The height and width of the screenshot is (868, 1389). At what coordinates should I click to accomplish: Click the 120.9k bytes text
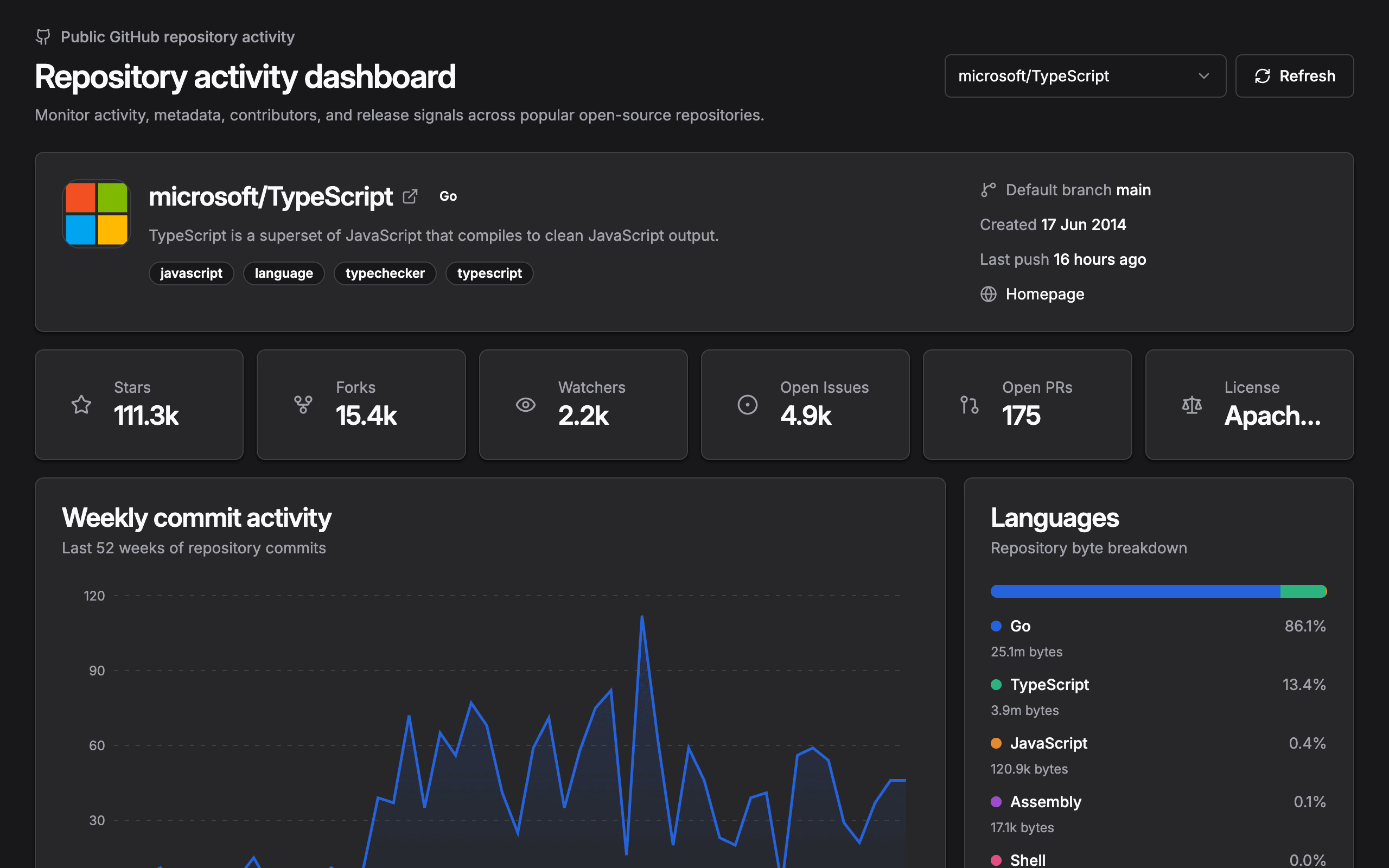coord(1029,769)
